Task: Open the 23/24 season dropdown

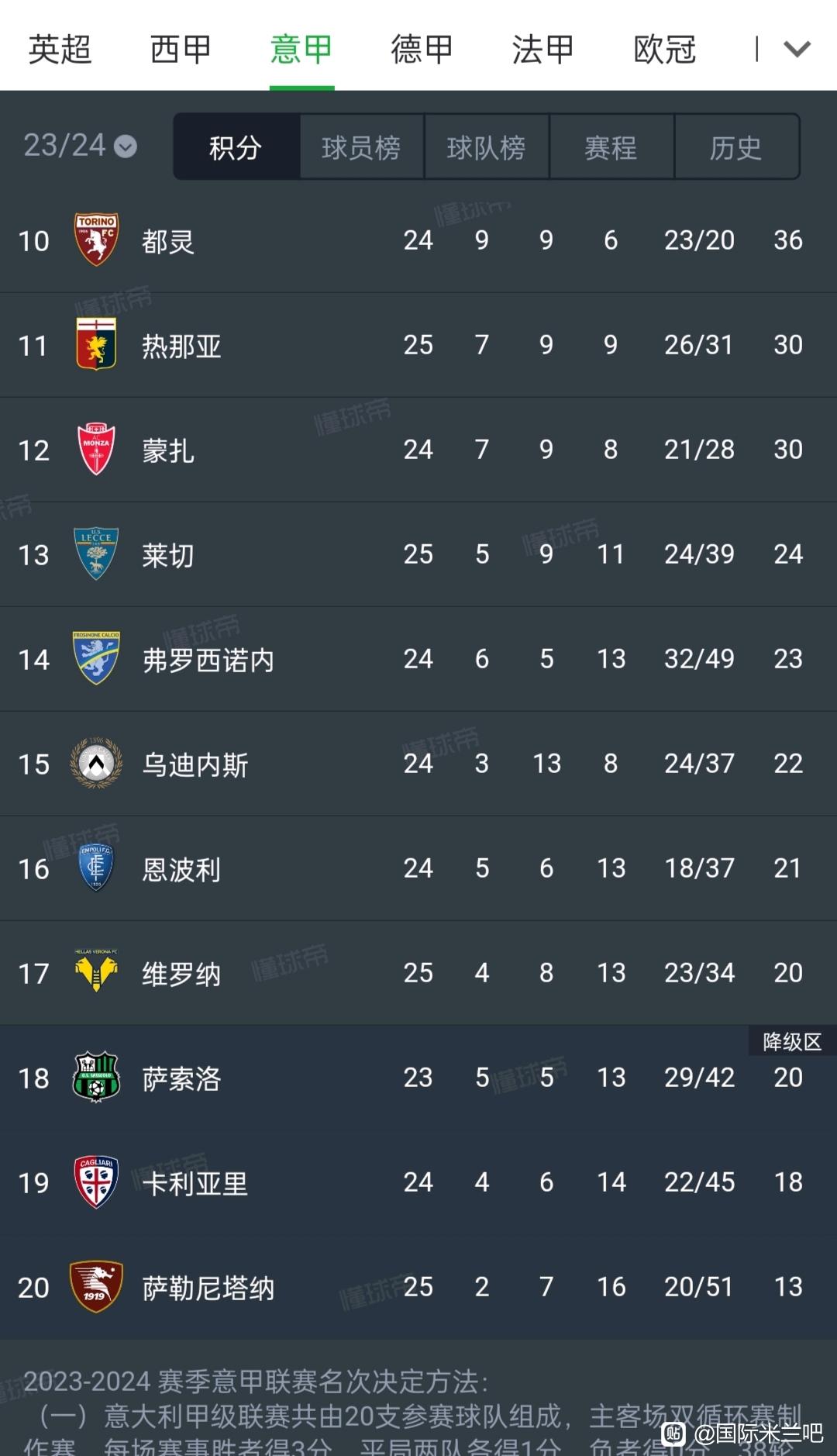Action: [80, 146]
